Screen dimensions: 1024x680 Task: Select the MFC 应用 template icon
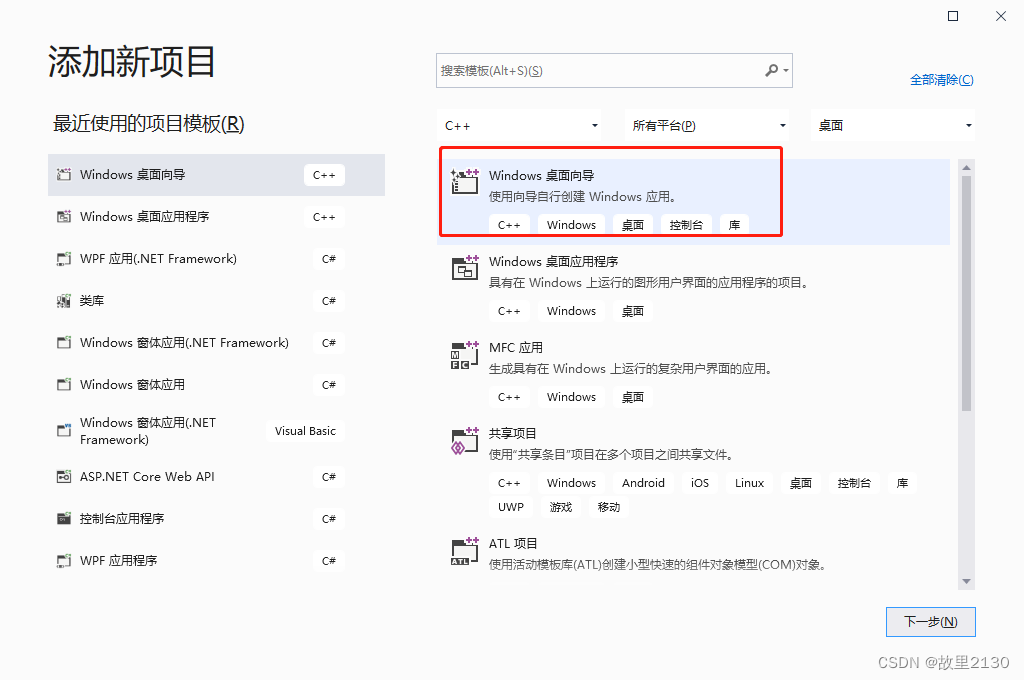(464, 354)
